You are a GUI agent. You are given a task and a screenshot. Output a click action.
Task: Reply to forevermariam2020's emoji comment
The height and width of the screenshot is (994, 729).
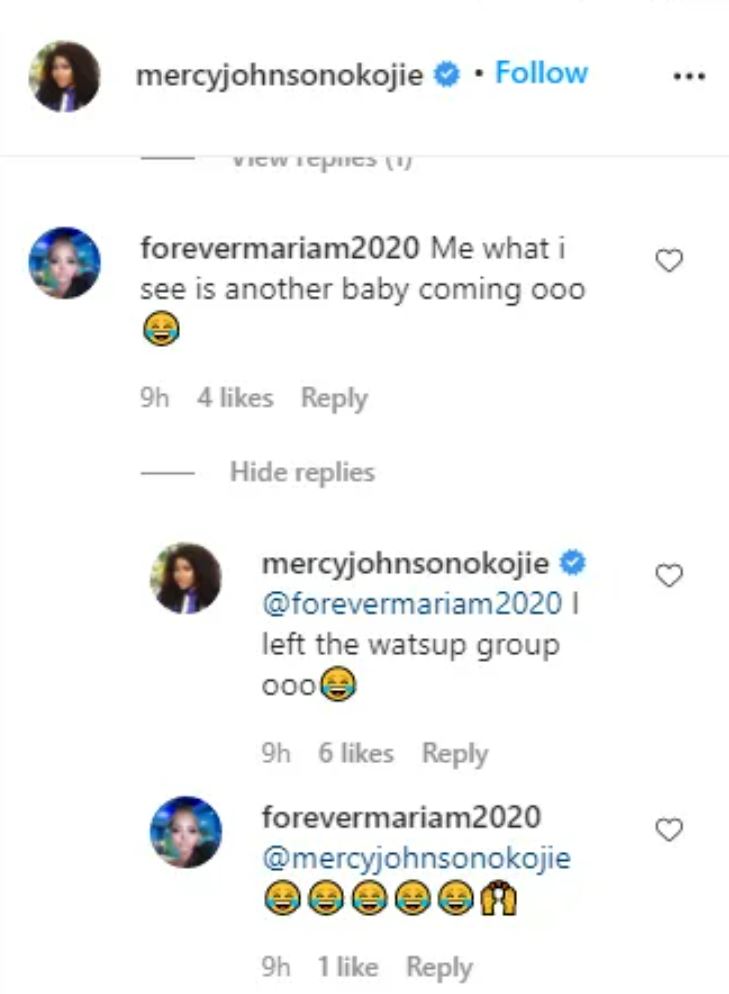pyautogui.click(x=438, y=967)
